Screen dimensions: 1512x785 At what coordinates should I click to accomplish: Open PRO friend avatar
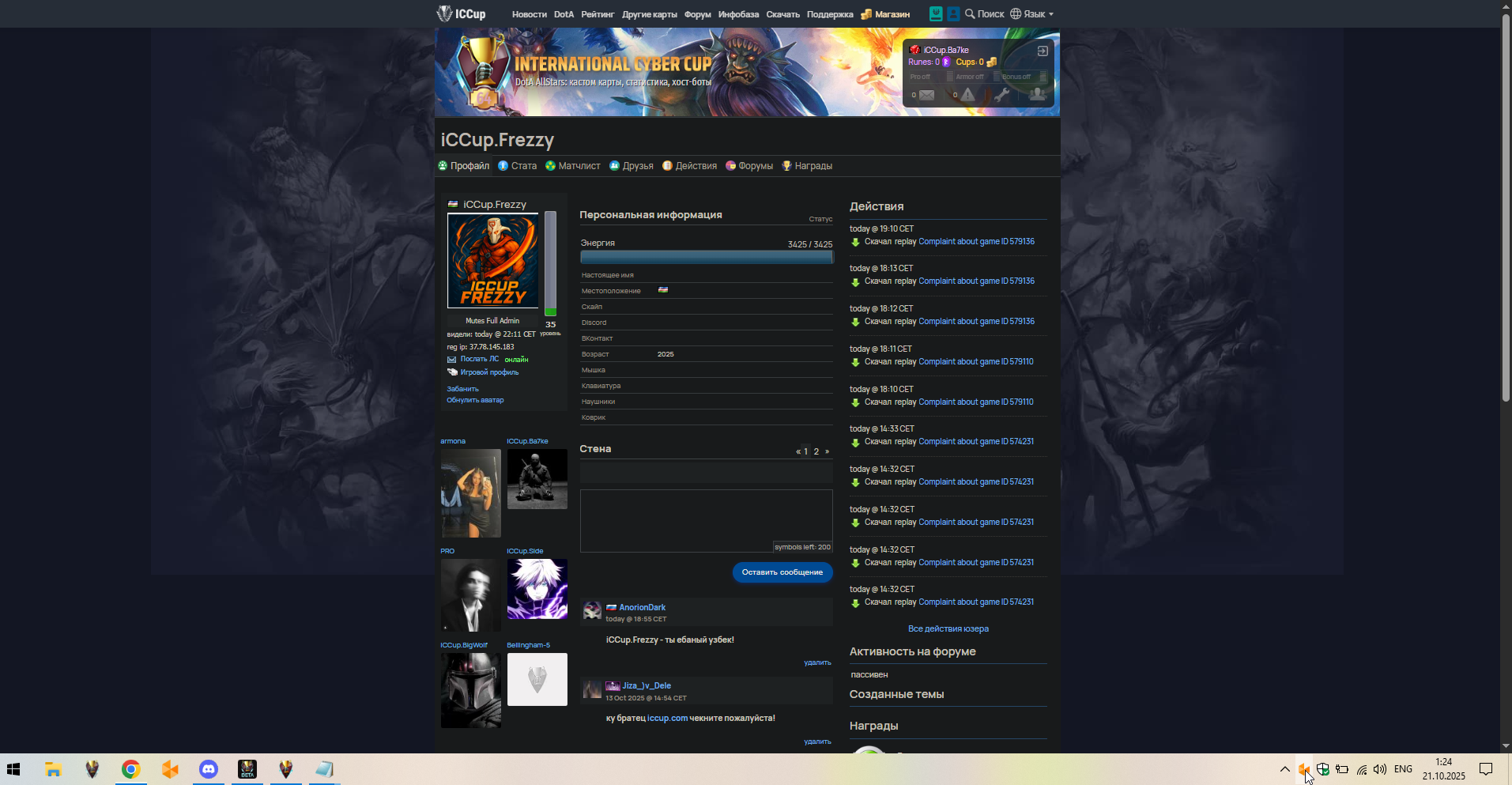pos(470,595)
